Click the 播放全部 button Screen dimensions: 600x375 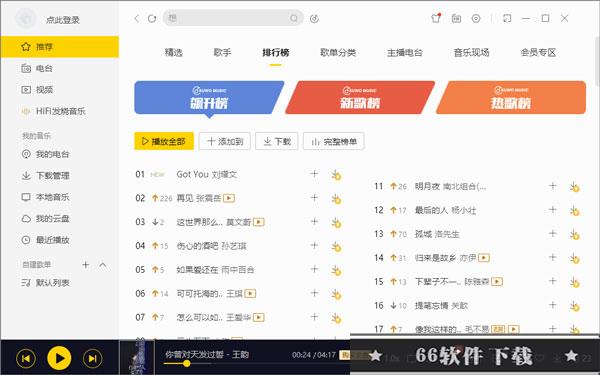point(164,141)
